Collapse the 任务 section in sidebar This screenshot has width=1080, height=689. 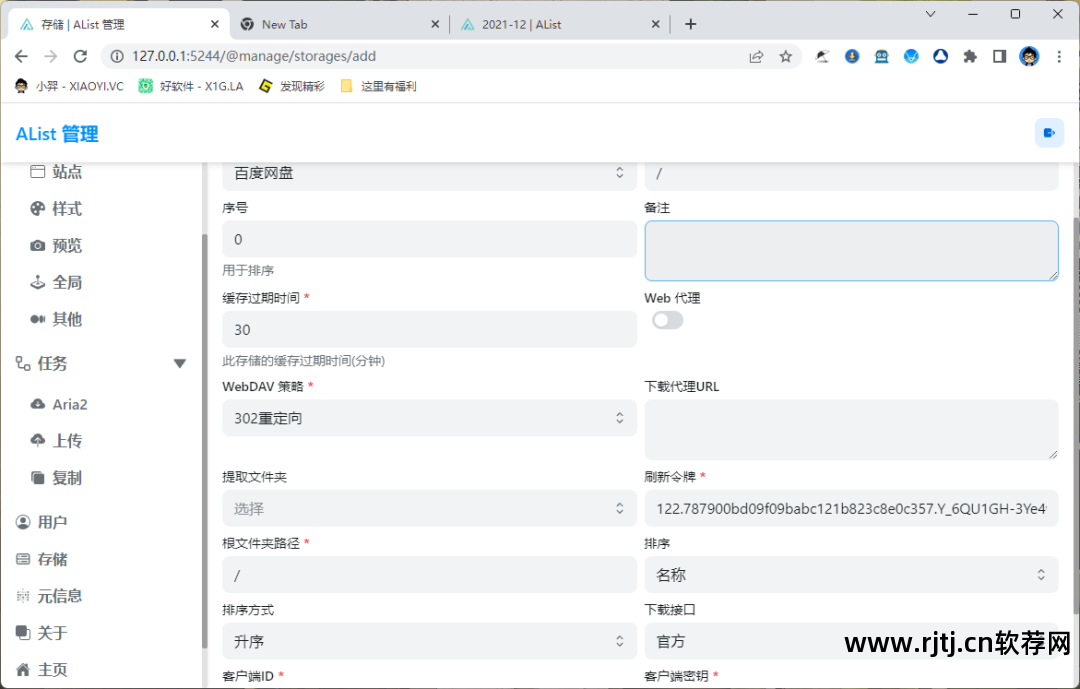pos(179,364)
